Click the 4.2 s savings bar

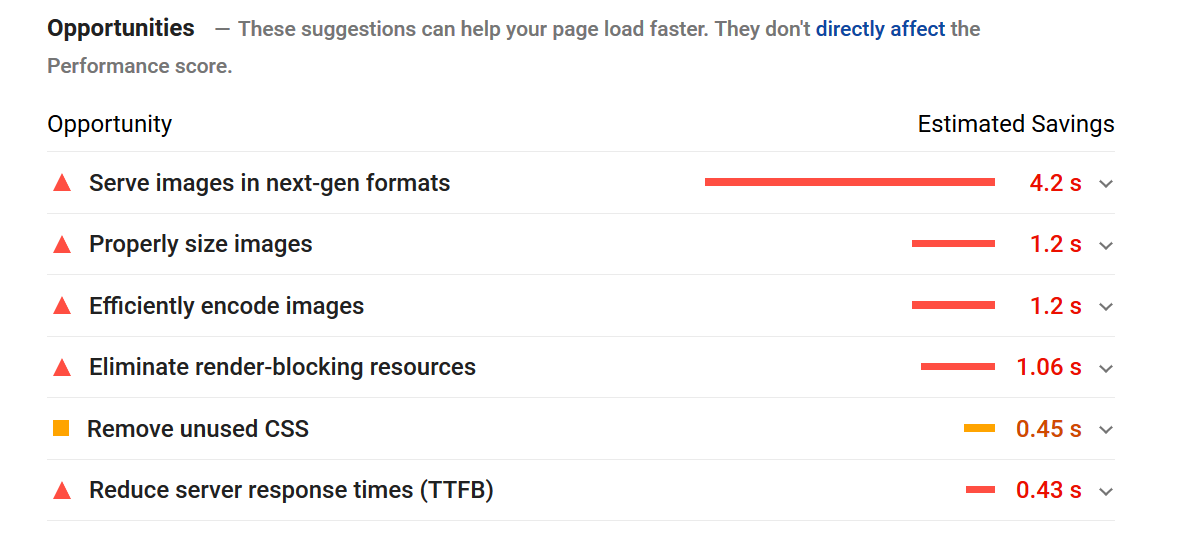coord(850,182)
